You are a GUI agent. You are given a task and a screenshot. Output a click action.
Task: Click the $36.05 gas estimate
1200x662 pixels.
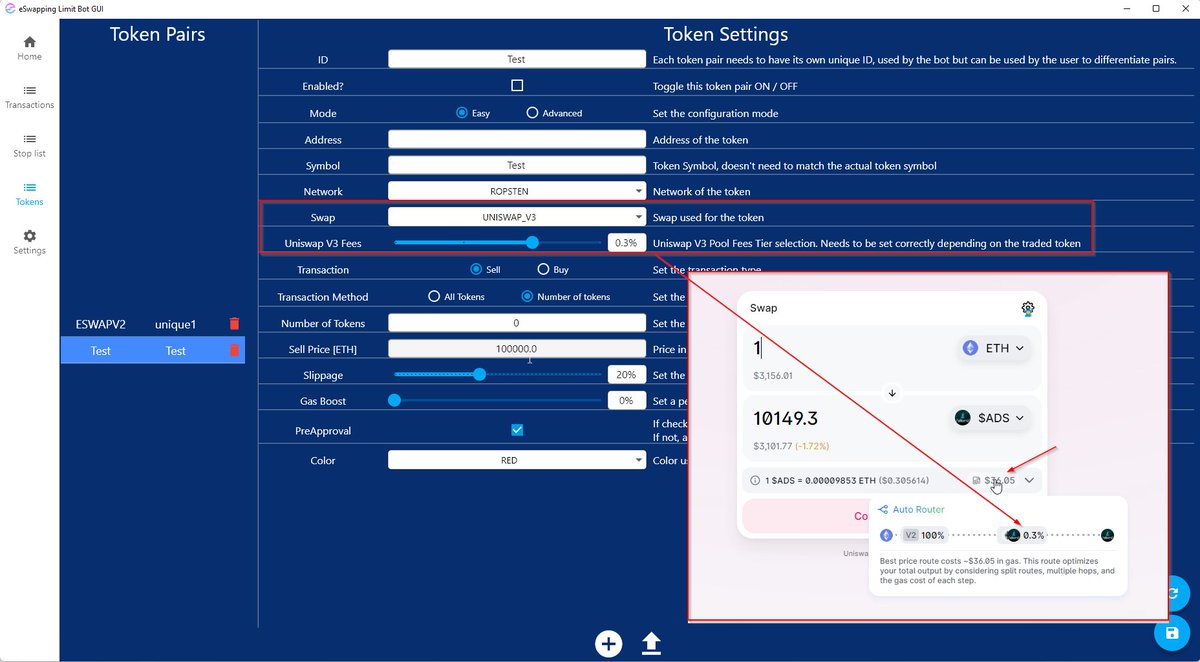point(993,480)
